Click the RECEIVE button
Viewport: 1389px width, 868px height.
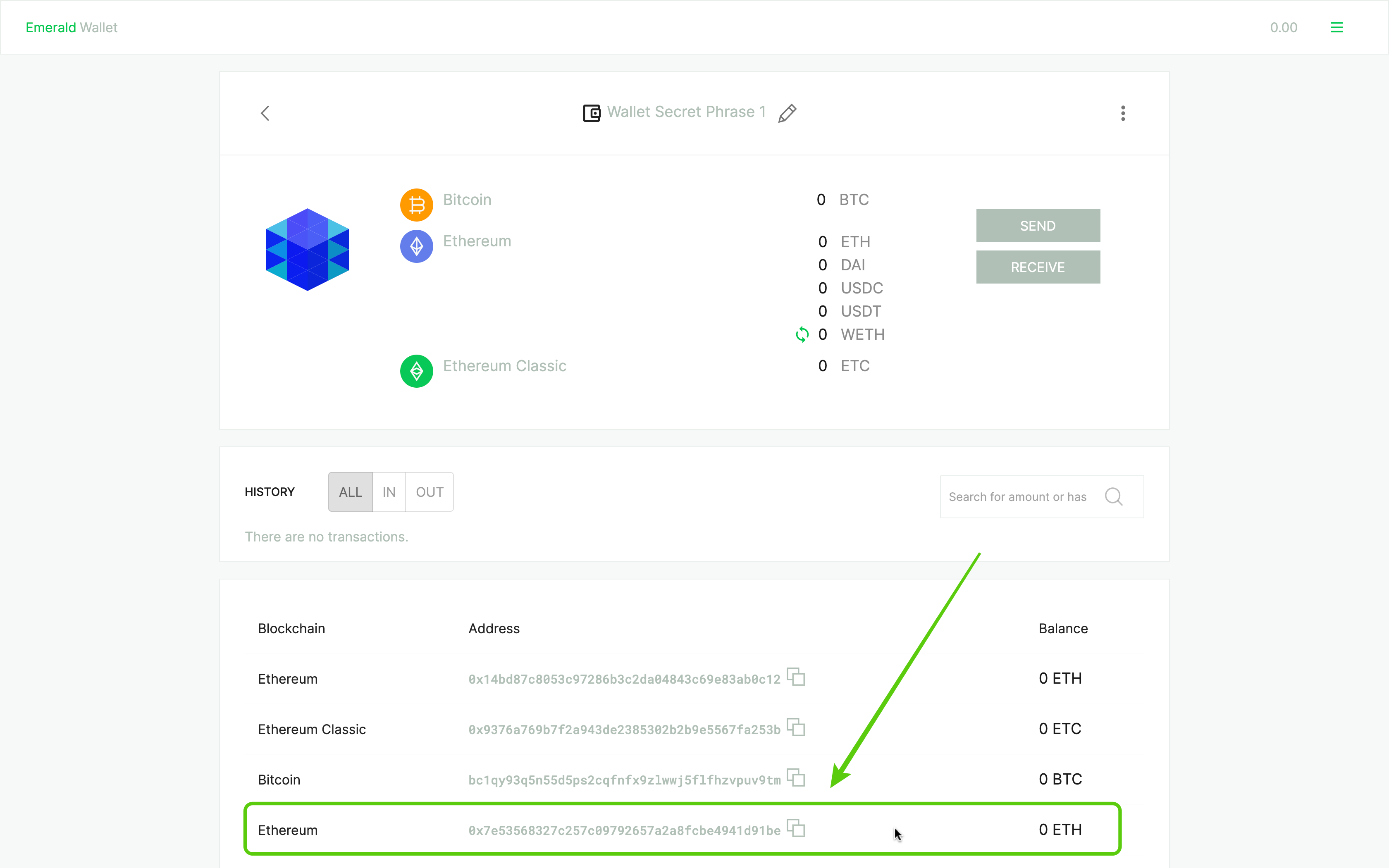pos(1038,267)
